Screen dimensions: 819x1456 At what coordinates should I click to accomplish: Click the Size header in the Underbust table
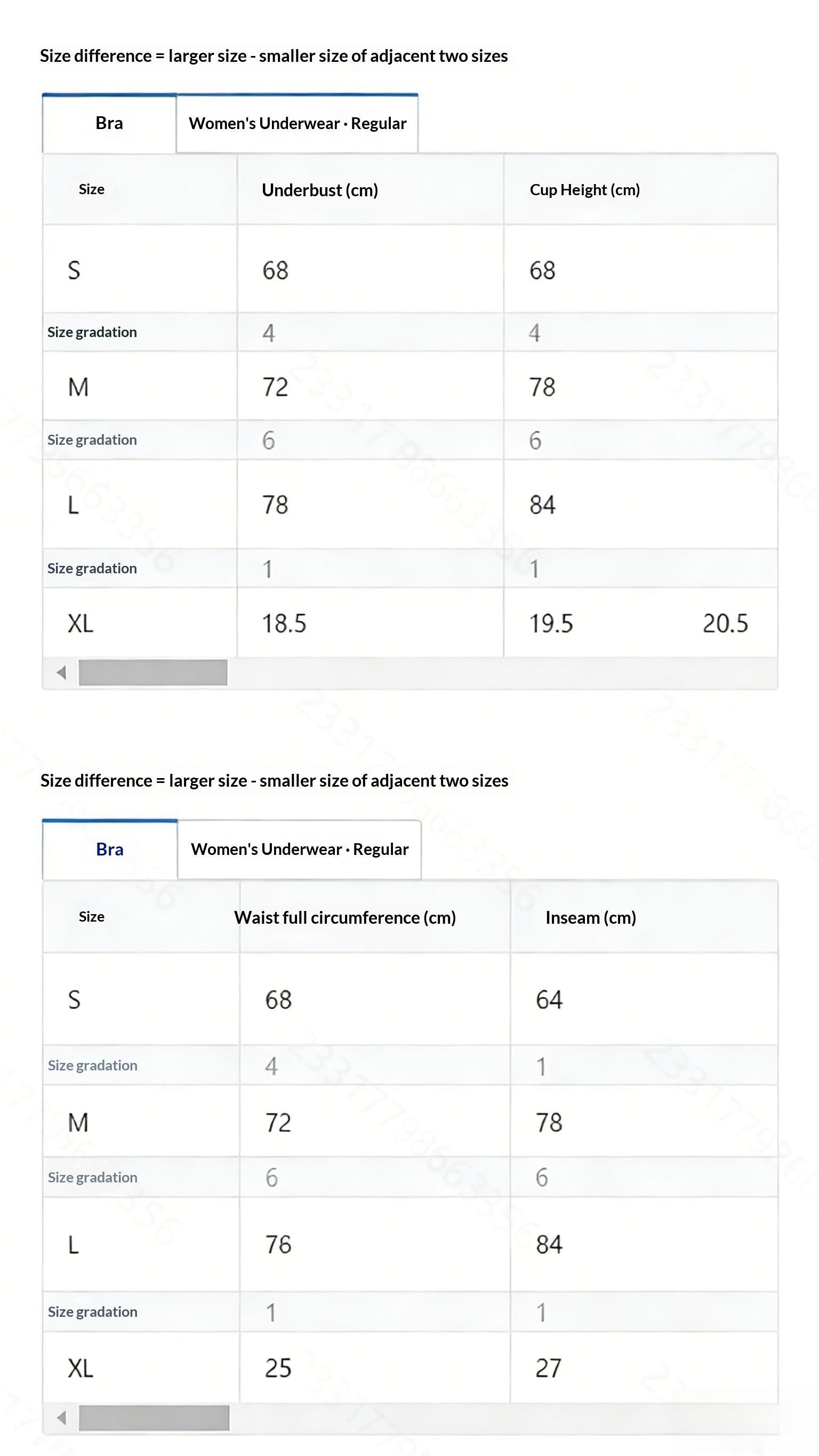(x=92, y=189)
